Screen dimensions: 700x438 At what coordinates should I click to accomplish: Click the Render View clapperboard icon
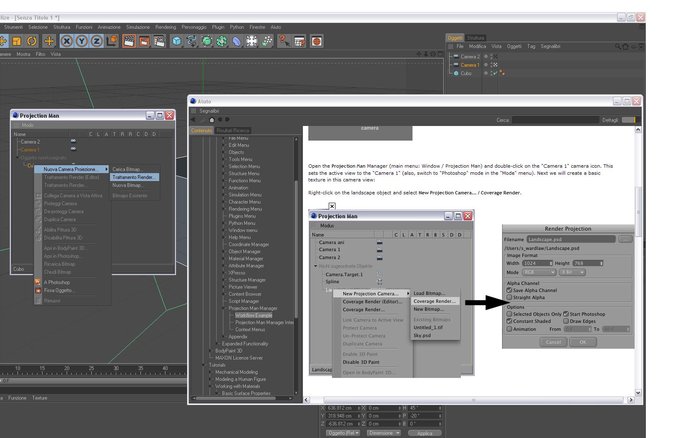[129, 42]
